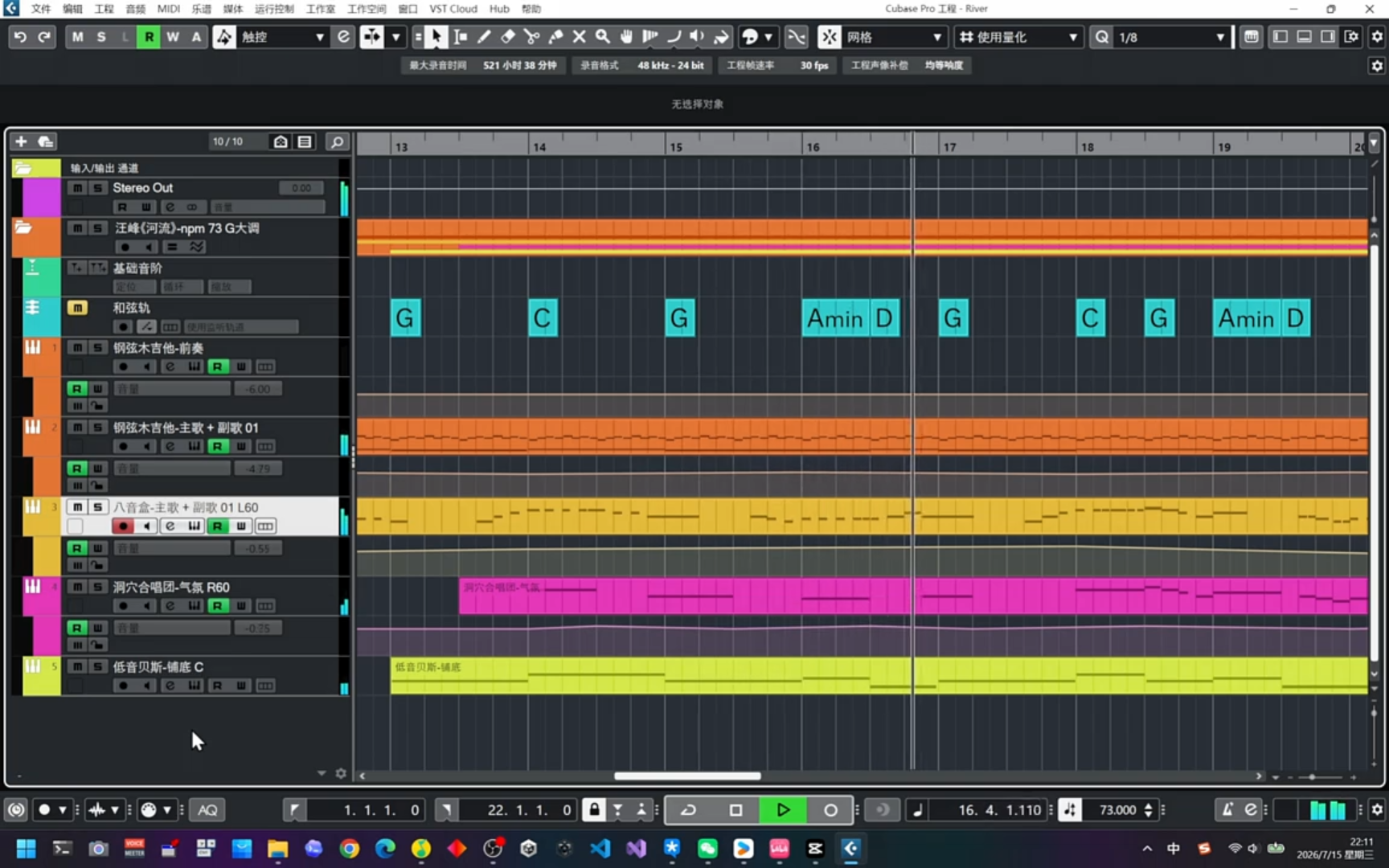Click the tempo value 73.000 field
Viewport: 1389px width, 868px height.
(x=1118, y=810)
